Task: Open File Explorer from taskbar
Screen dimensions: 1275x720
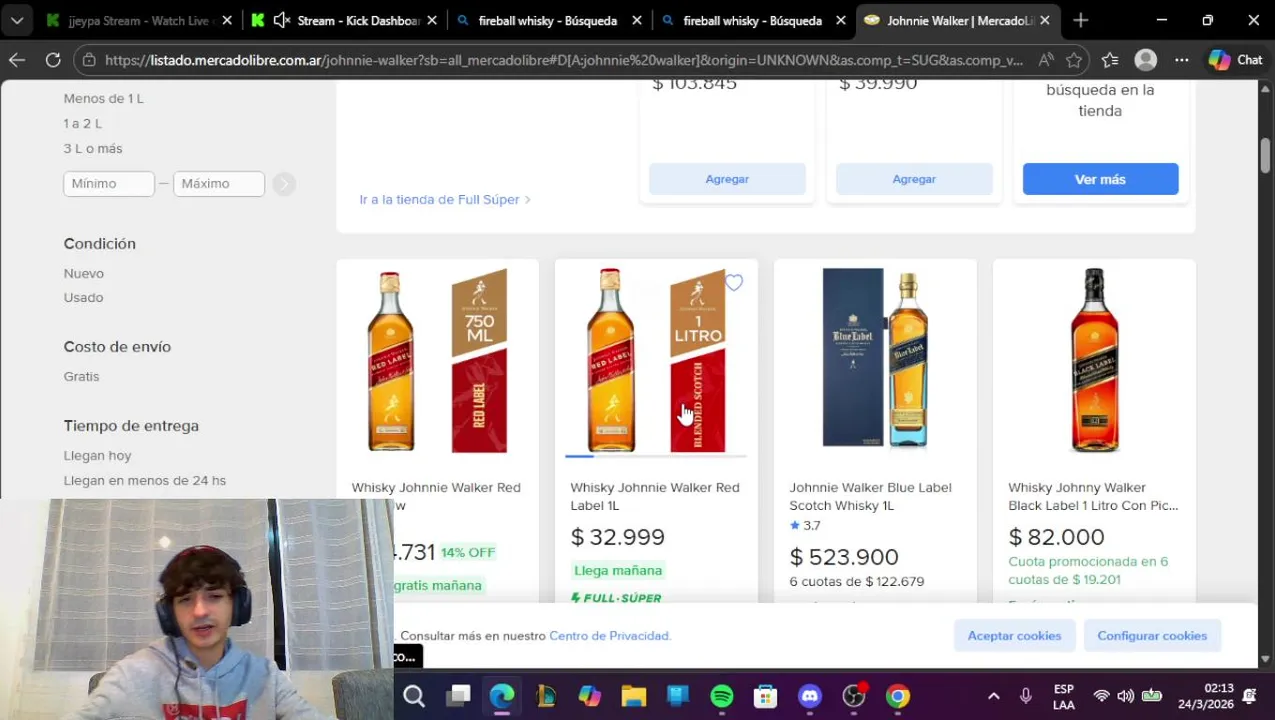Action: 634,696
